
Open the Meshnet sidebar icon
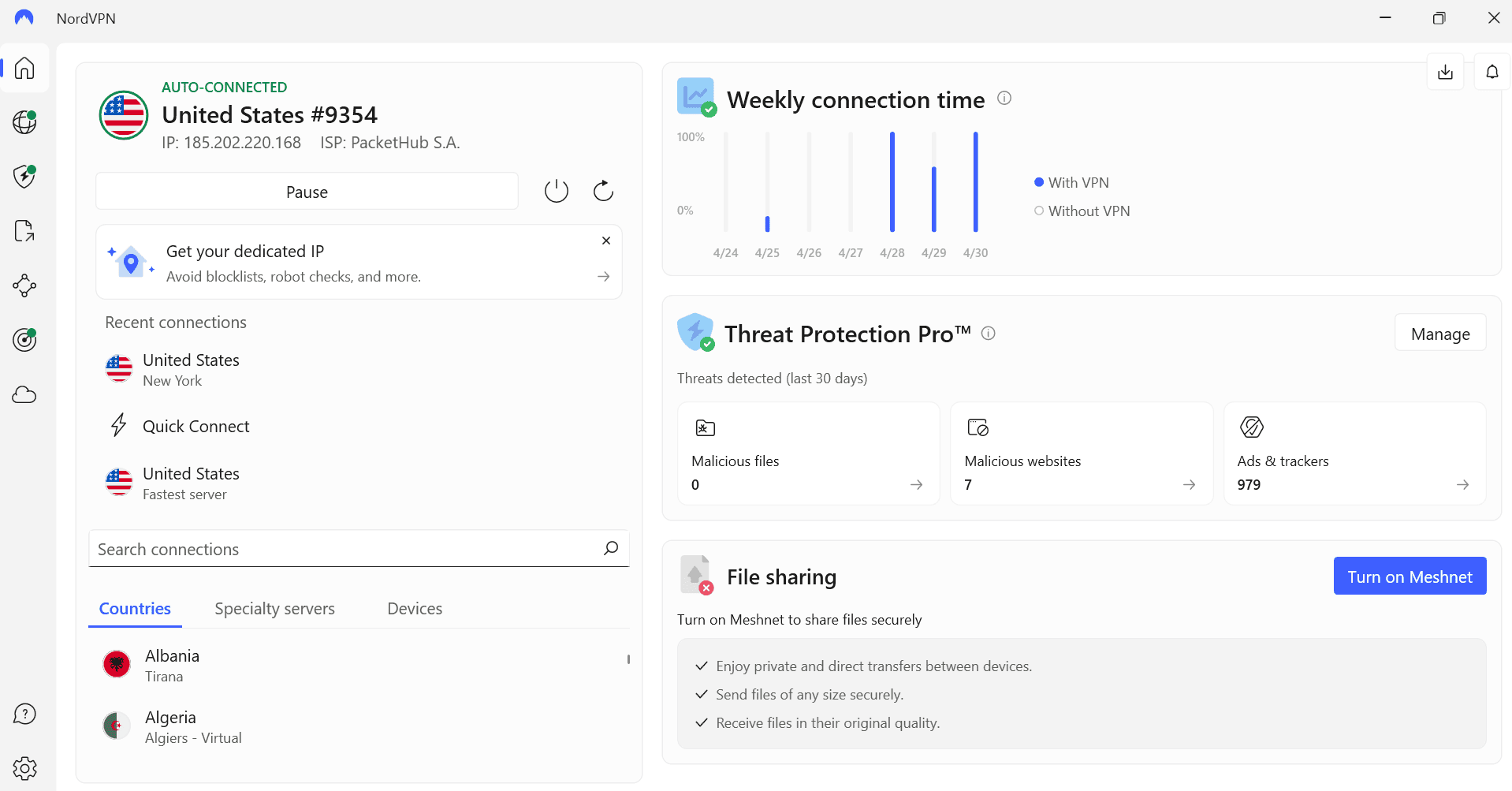pos(24,285)
